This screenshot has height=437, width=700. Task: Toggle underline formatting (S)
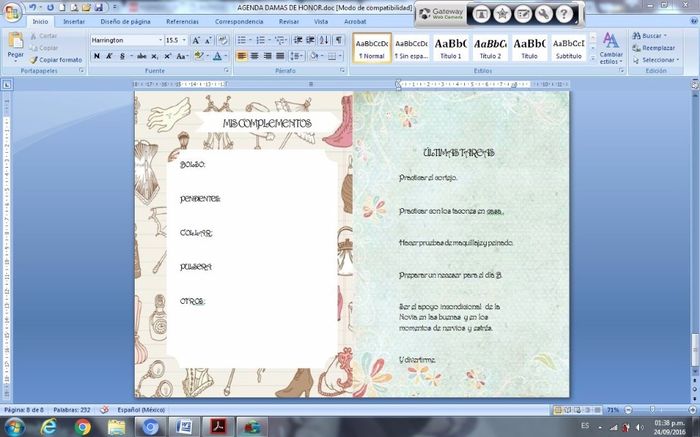[x=122, y=56]
